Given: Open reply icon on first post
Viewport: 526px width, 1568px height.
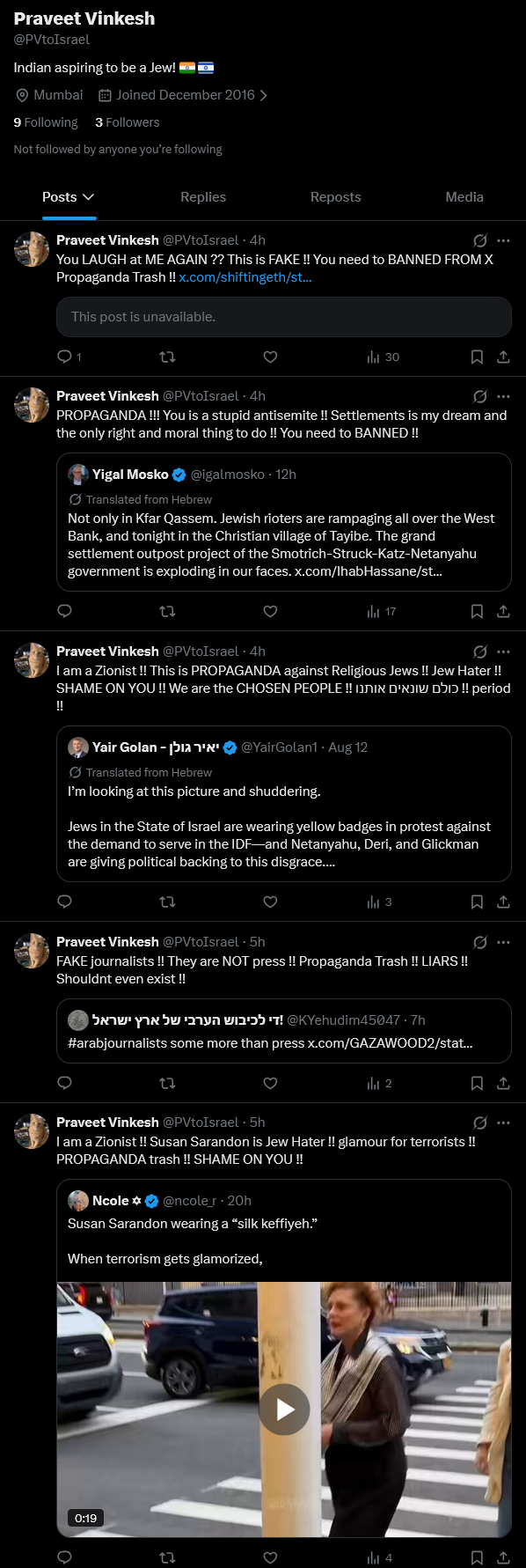Looking at the screenshot, I should point(64,357).
